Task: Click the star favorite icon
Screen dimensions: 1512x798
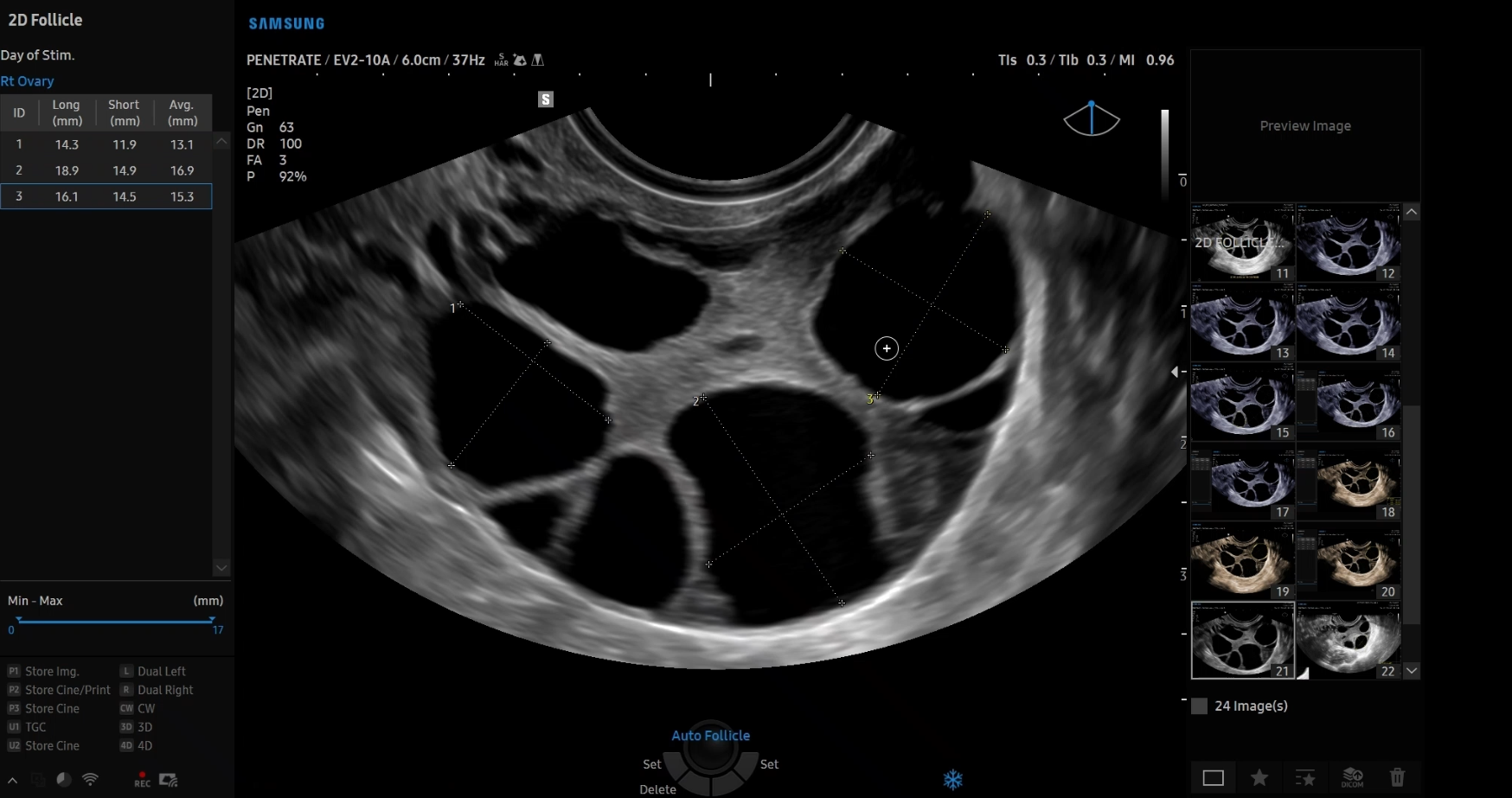Action: pyautogui.click(x=1260, y=778)
